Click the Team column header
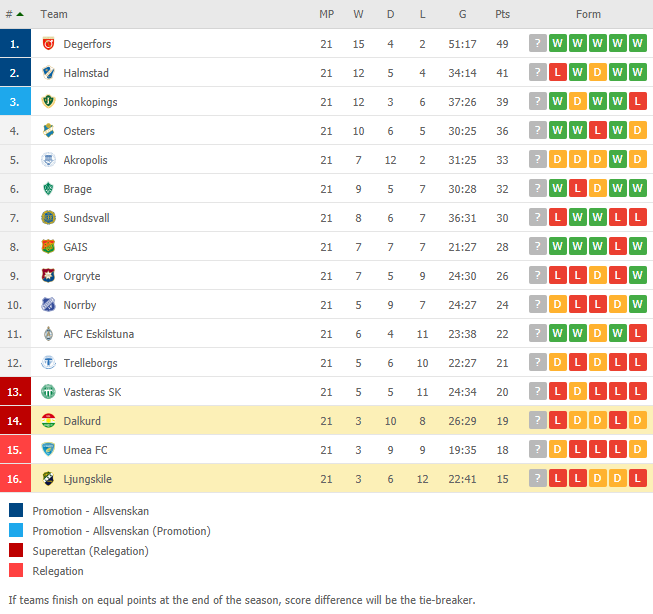 [x=54, y=14]
